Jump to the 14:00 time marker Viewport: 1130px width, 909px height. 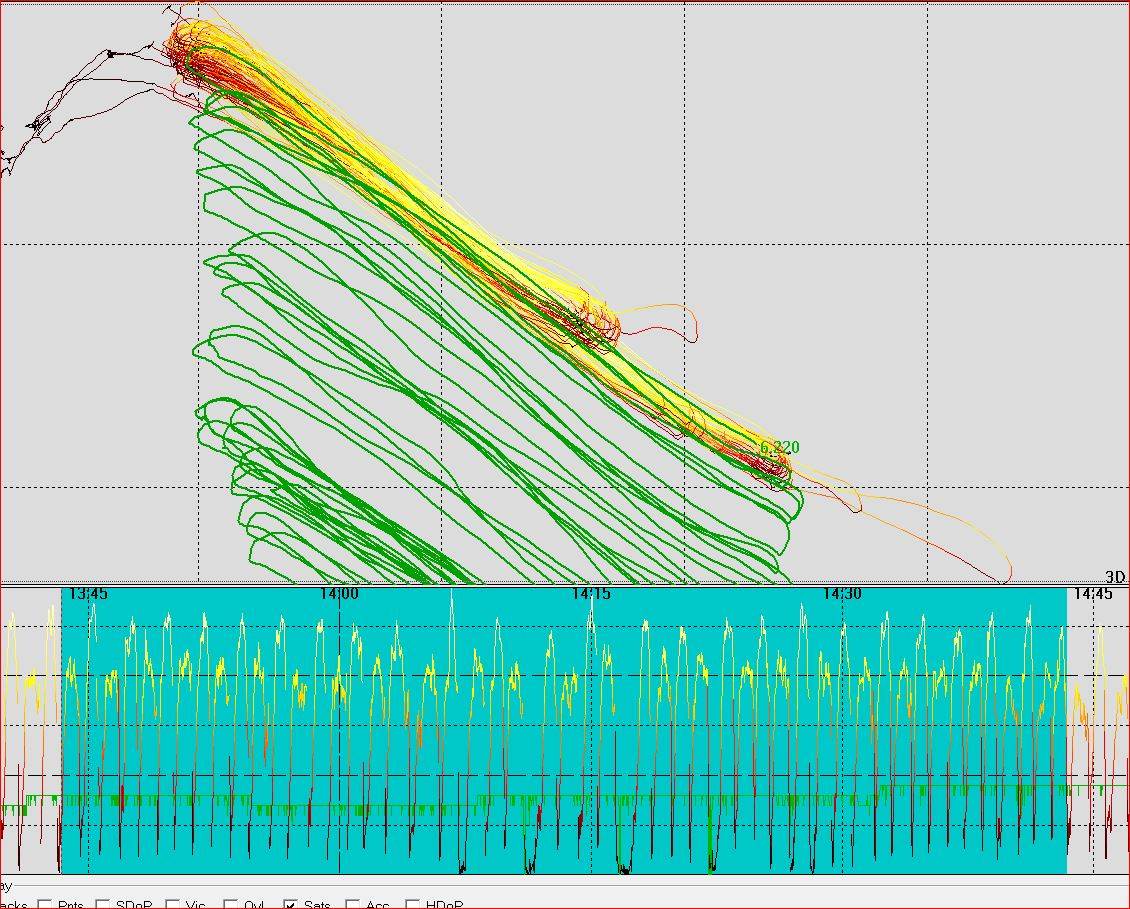[x=339, y=594]
